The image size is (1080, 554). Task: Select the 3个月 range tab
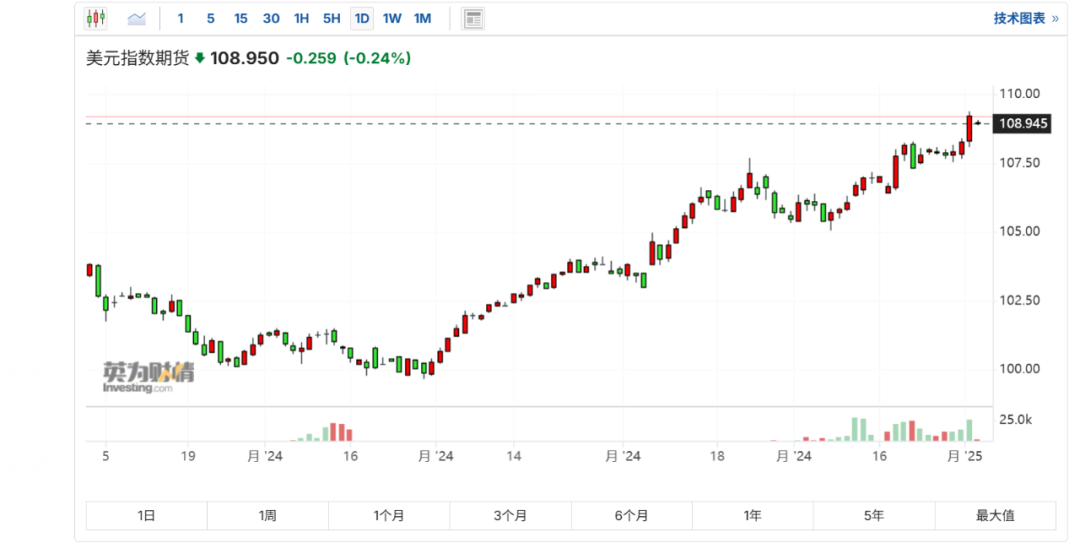click(x=510, y=516)
